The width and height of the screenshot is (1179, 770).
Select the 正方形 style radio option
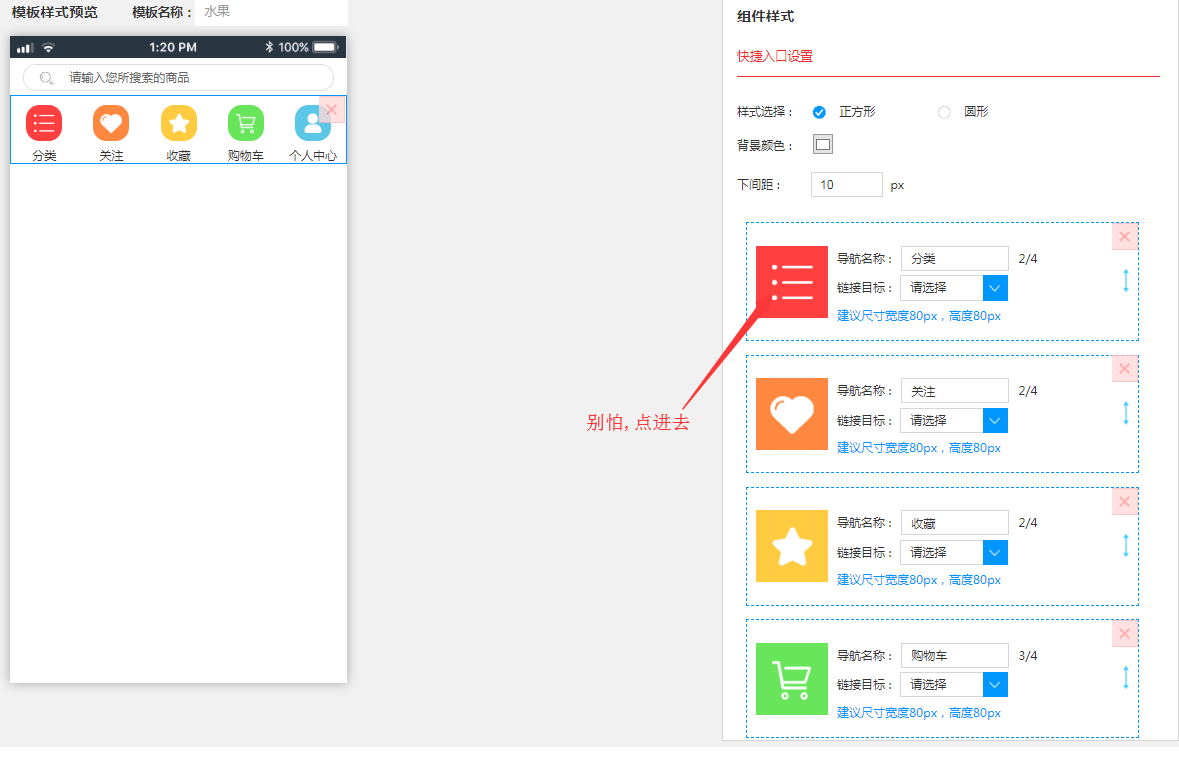tap(819, 112)
